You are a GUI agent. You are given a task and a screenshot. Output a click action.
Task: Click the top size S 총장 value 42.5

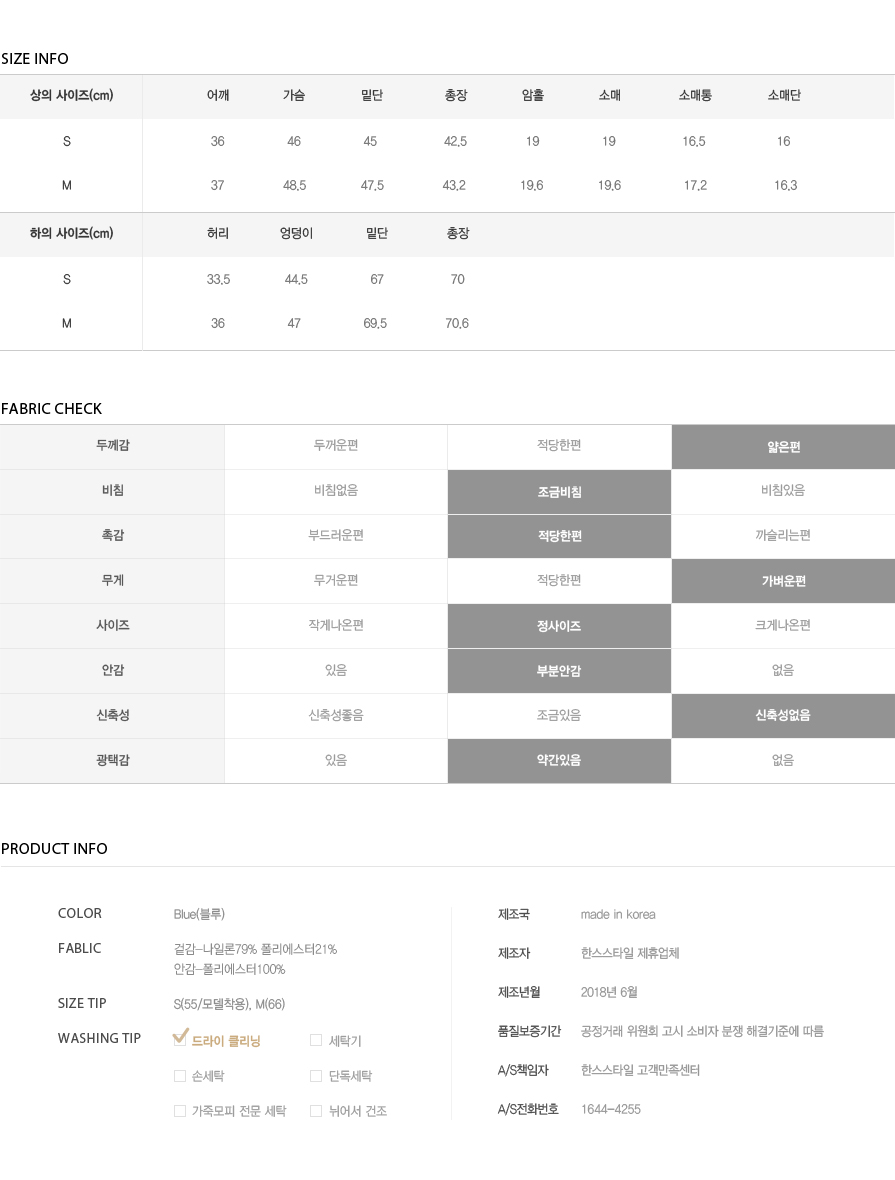455,141
